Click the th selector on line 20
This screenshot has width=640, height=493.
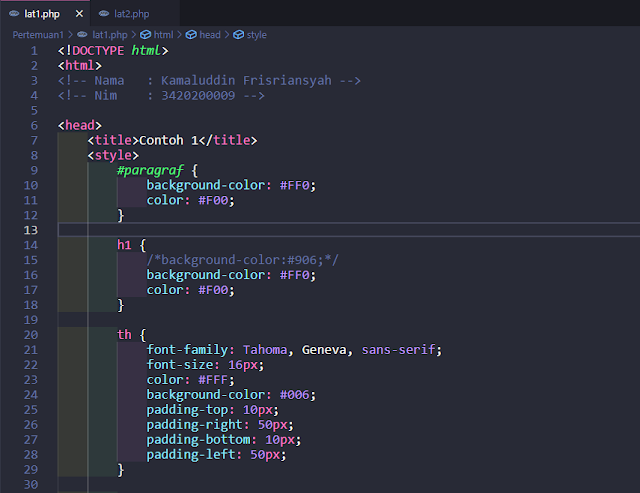coord(124,335)
